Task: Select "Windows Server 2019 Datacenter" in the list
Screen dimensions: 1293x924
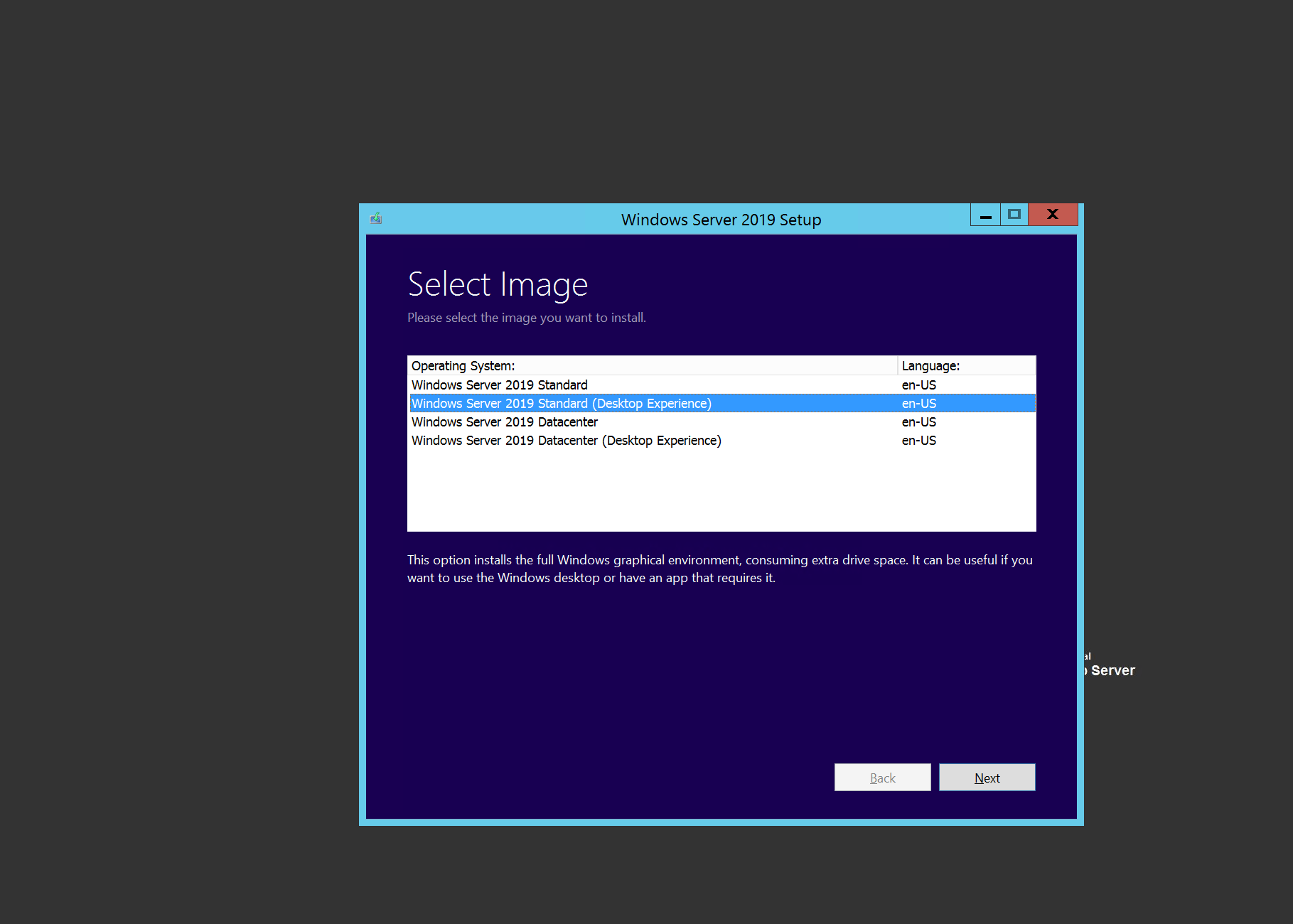Action: click(505, 421)
